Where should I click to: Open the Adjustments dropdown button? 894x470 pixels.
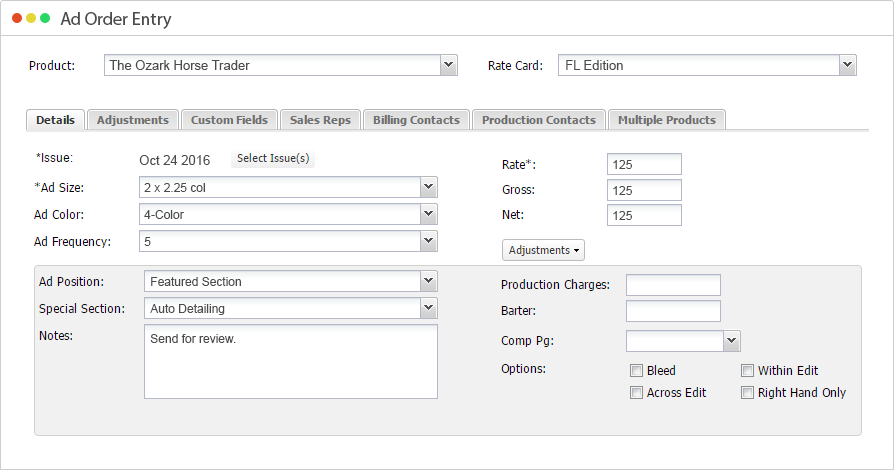click(545, 250)
